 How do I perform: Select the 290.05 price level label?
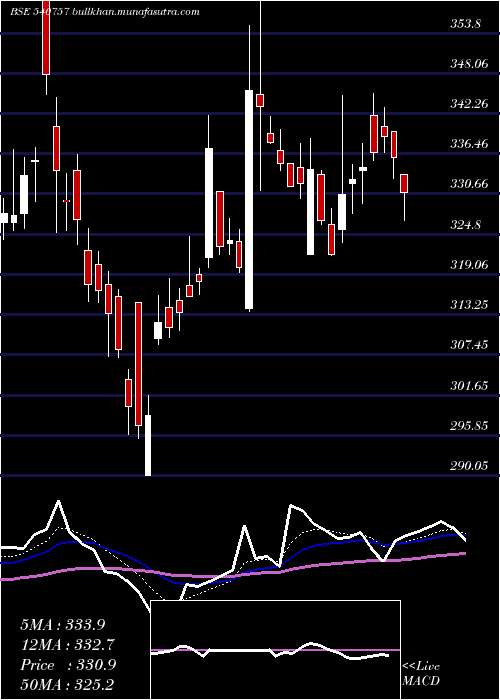click(468, 466)
